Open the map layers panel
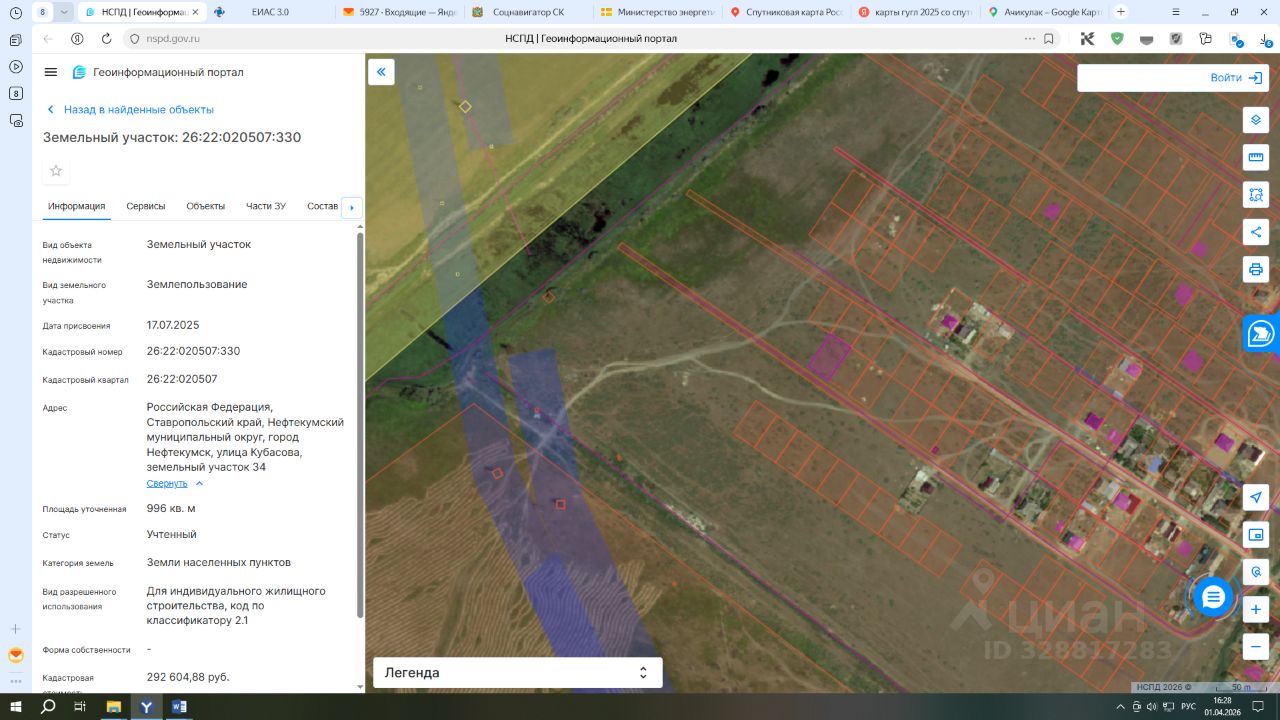The image size is (1280, 720). (1256, 120)
